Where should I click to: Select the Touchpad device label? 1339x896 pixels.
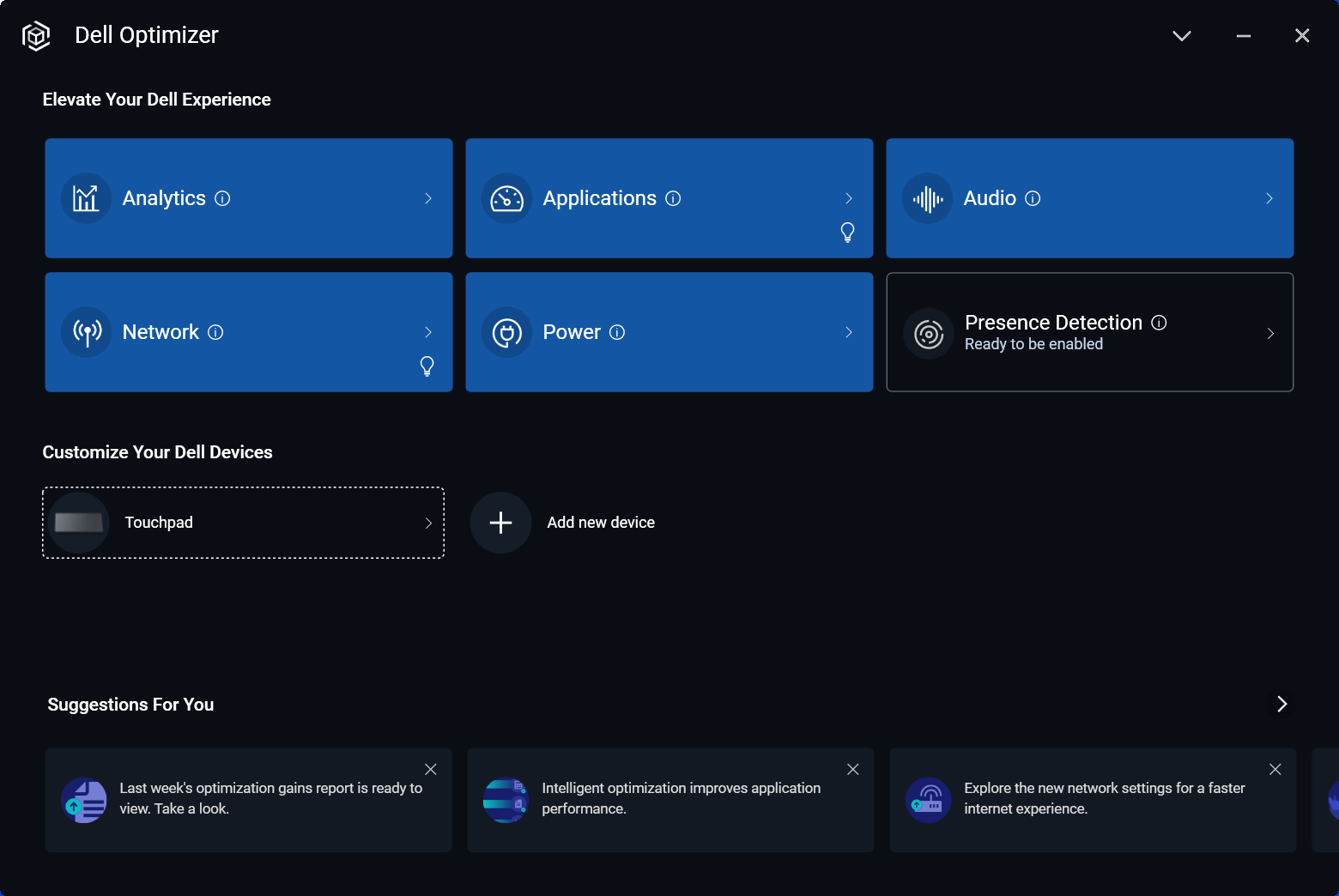coord(159,523)
